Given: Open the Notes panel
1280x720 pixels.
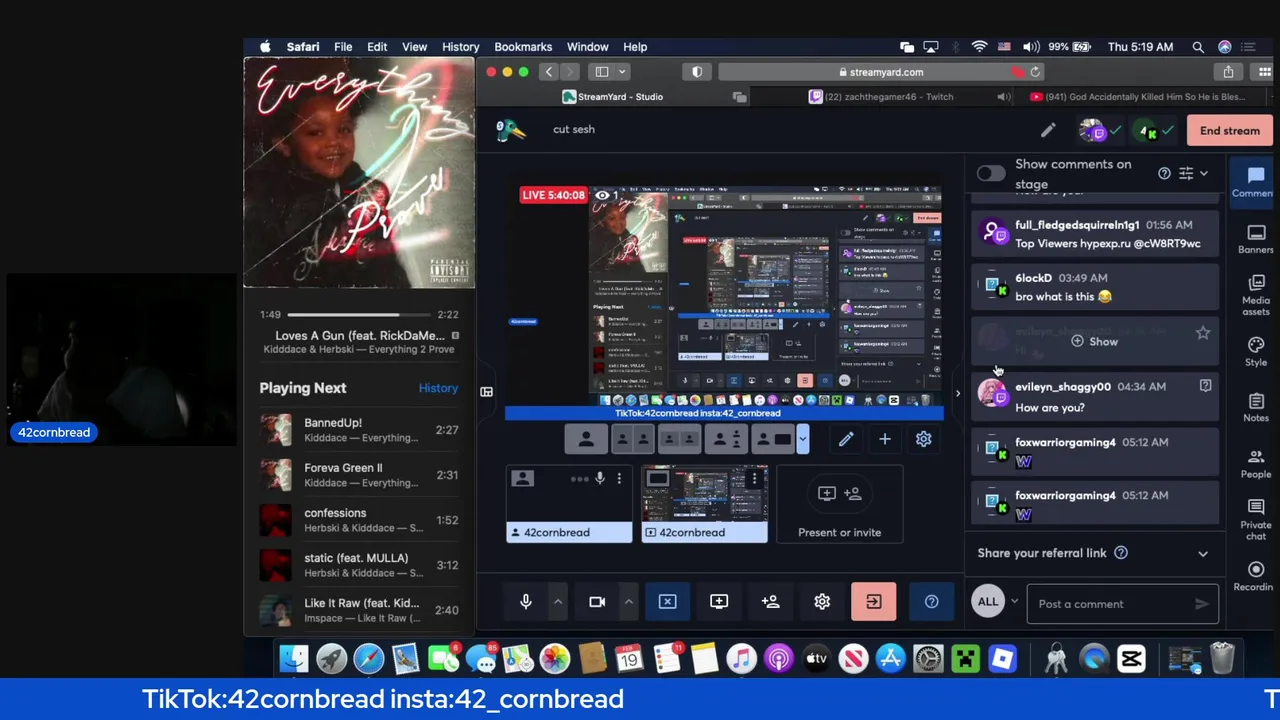Looking at the screenshot, I should pyautogui.click(x=1256, y=407).
